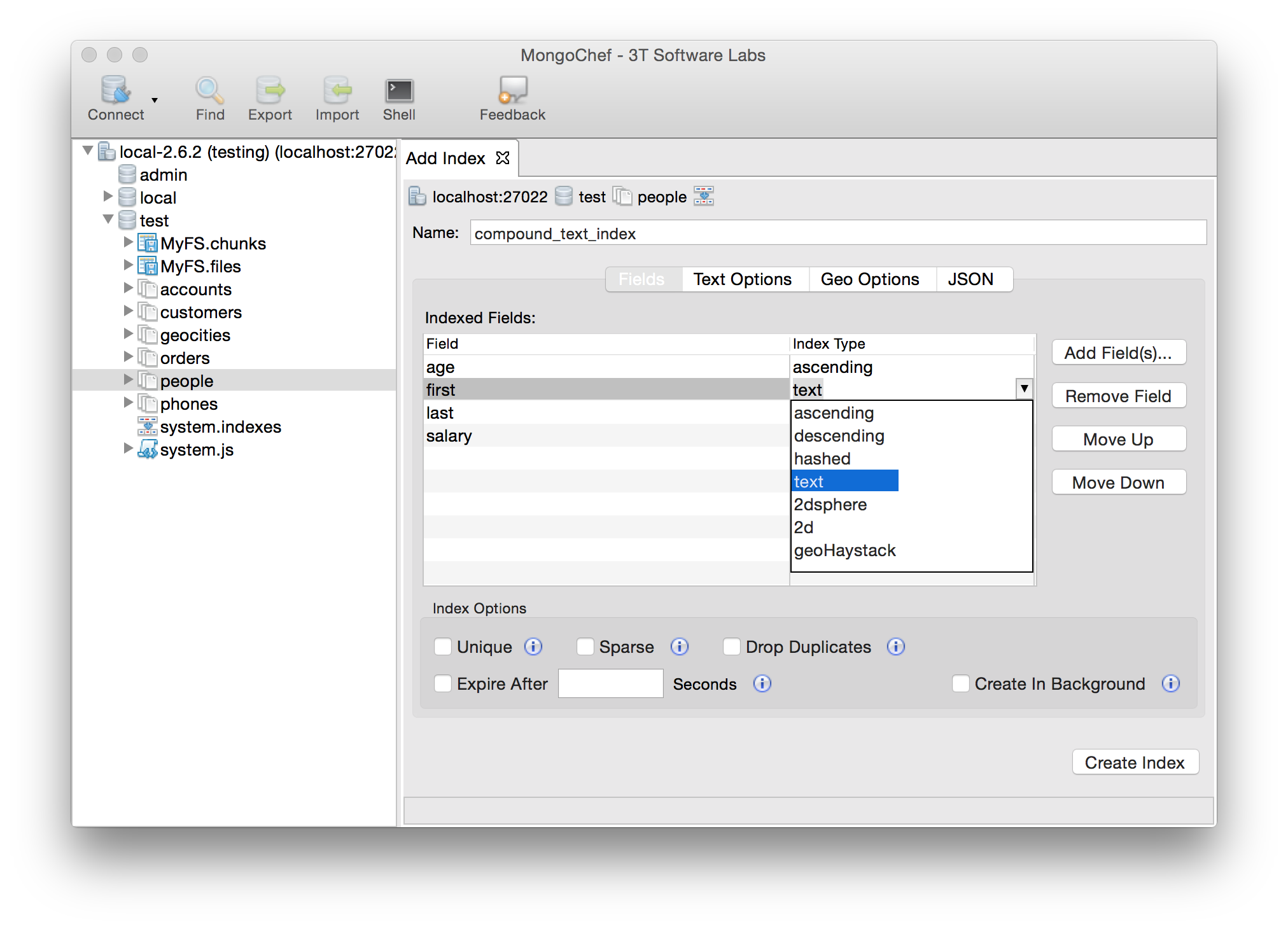Expand the accounts collection node

[x=129, y=288]
